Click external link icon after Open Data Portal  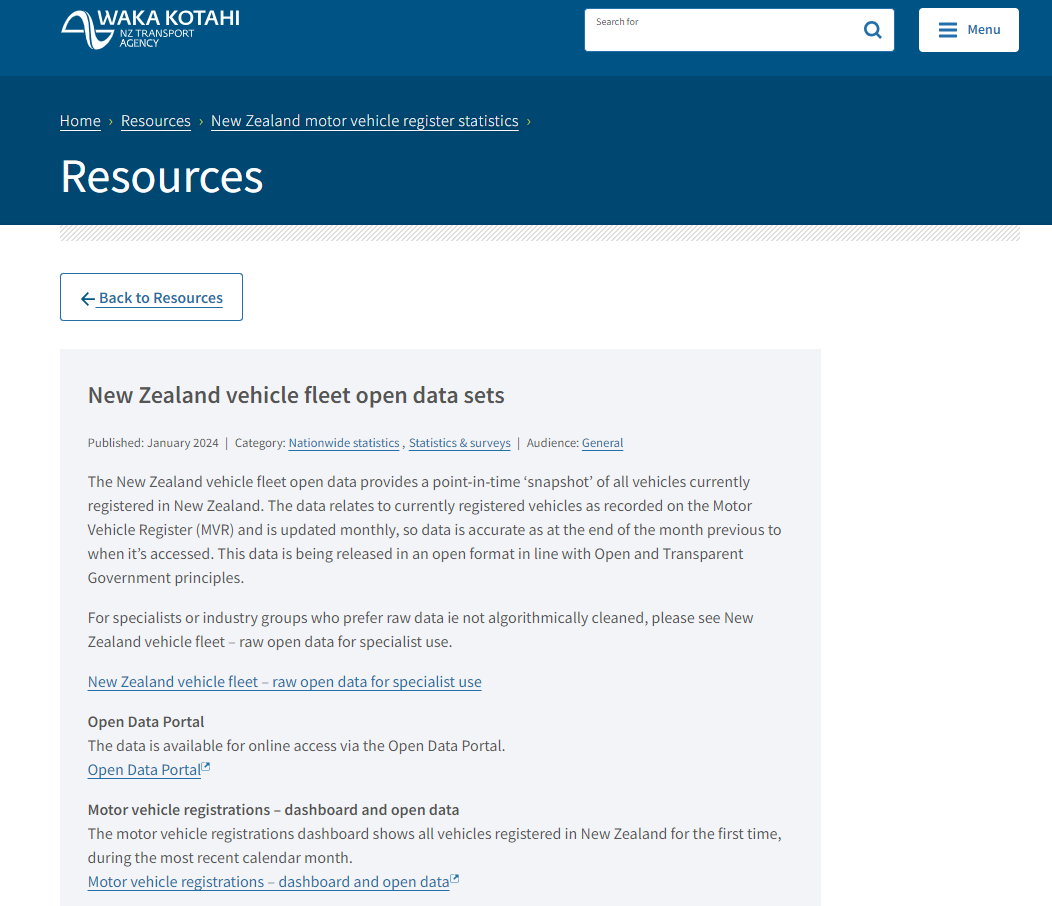[x=206, y=768]
